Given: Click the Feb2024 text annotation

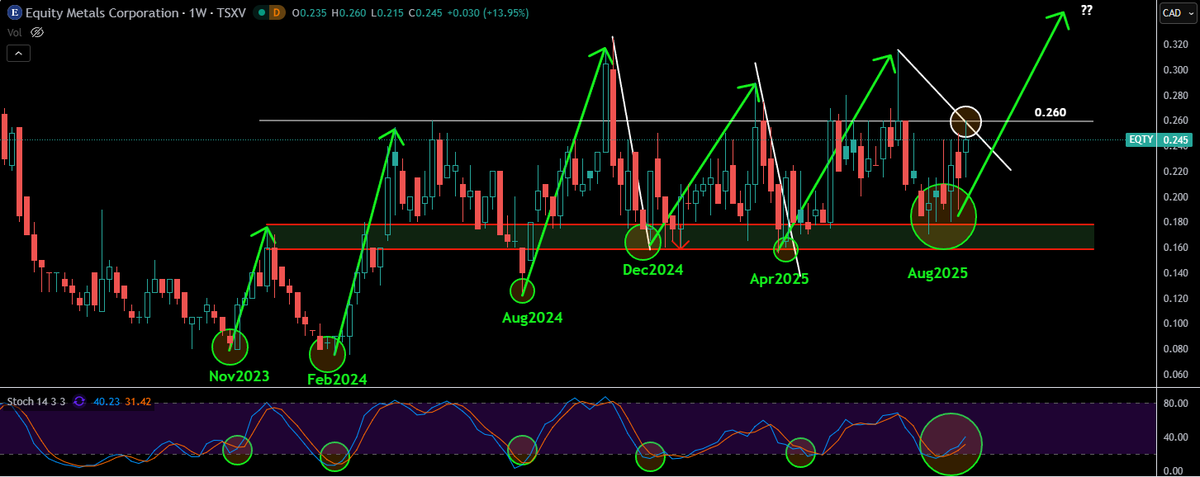Looking at the screenshot, I should (x=339, y=380).
